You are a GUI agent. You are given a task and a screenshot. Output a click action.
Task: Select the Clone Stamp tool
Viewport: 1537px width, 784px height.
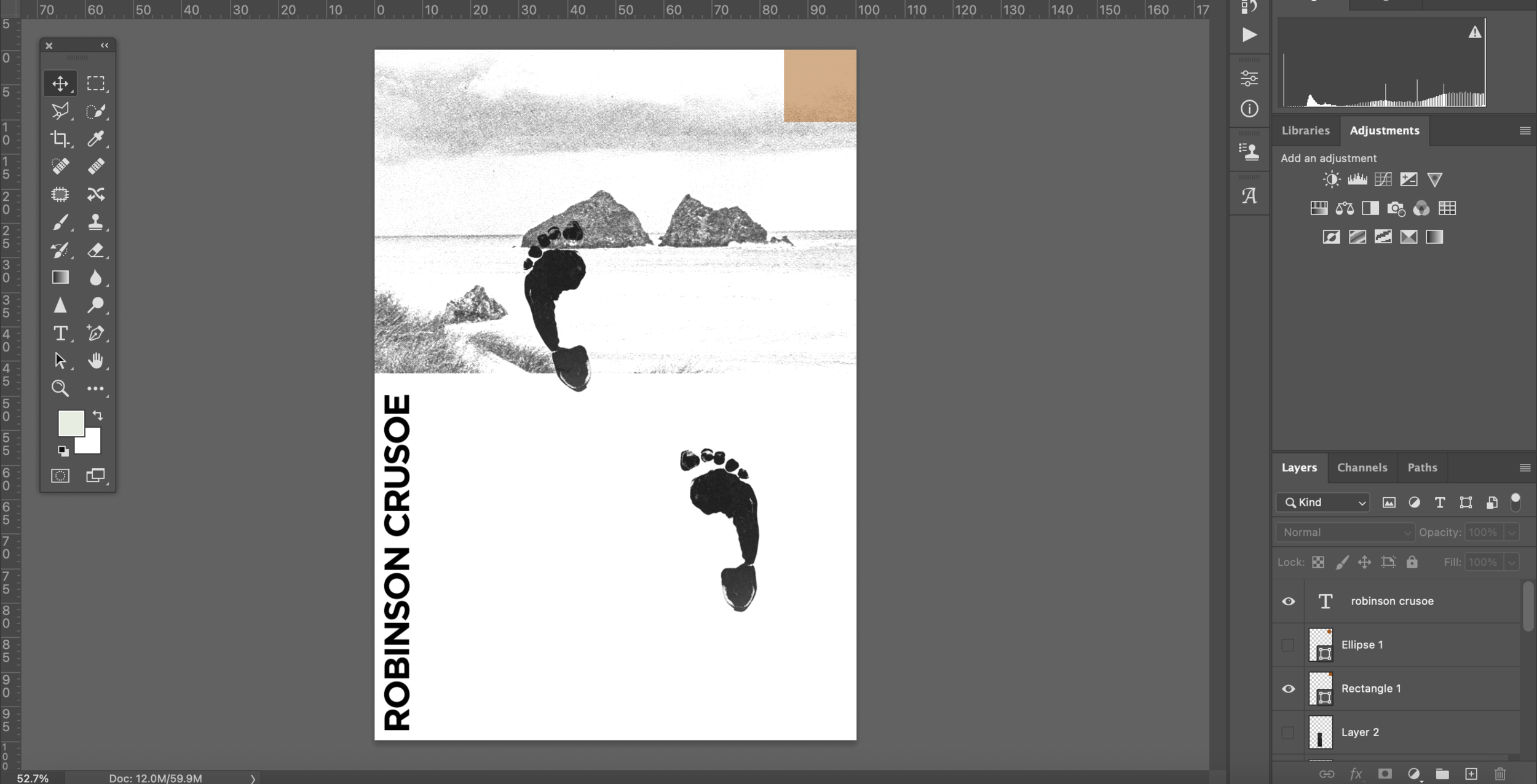[95, 222]
